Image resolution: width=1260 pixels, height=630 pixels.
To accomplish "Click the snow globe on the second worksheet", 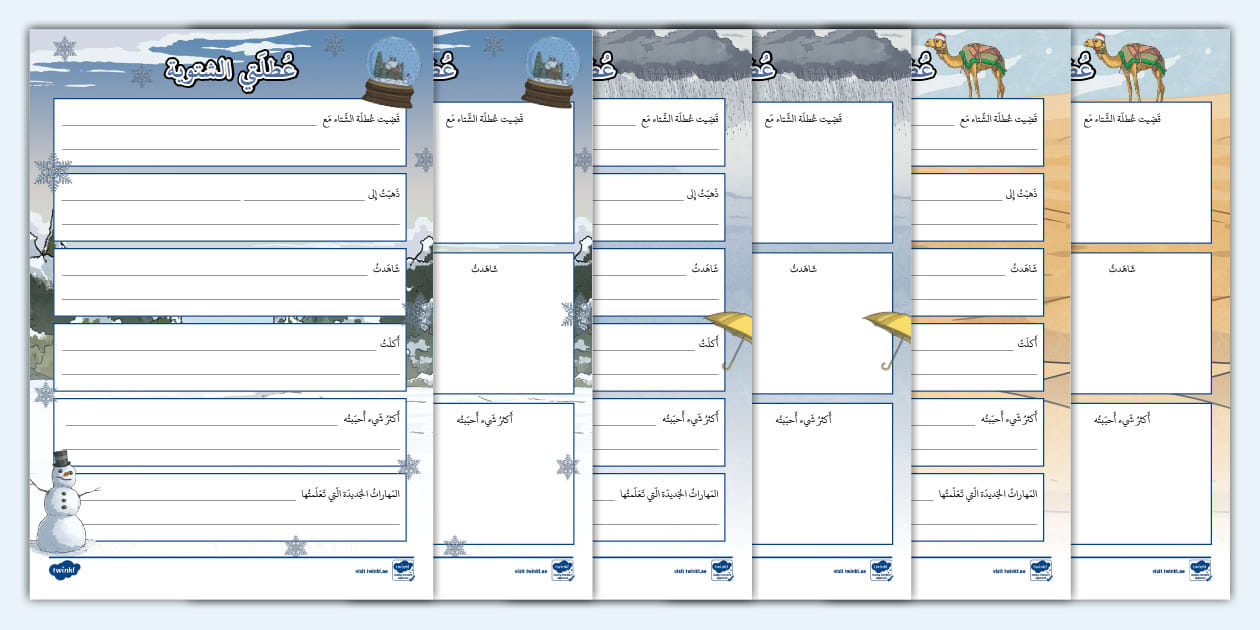I will pyautogui.click(x=548, y=72).
